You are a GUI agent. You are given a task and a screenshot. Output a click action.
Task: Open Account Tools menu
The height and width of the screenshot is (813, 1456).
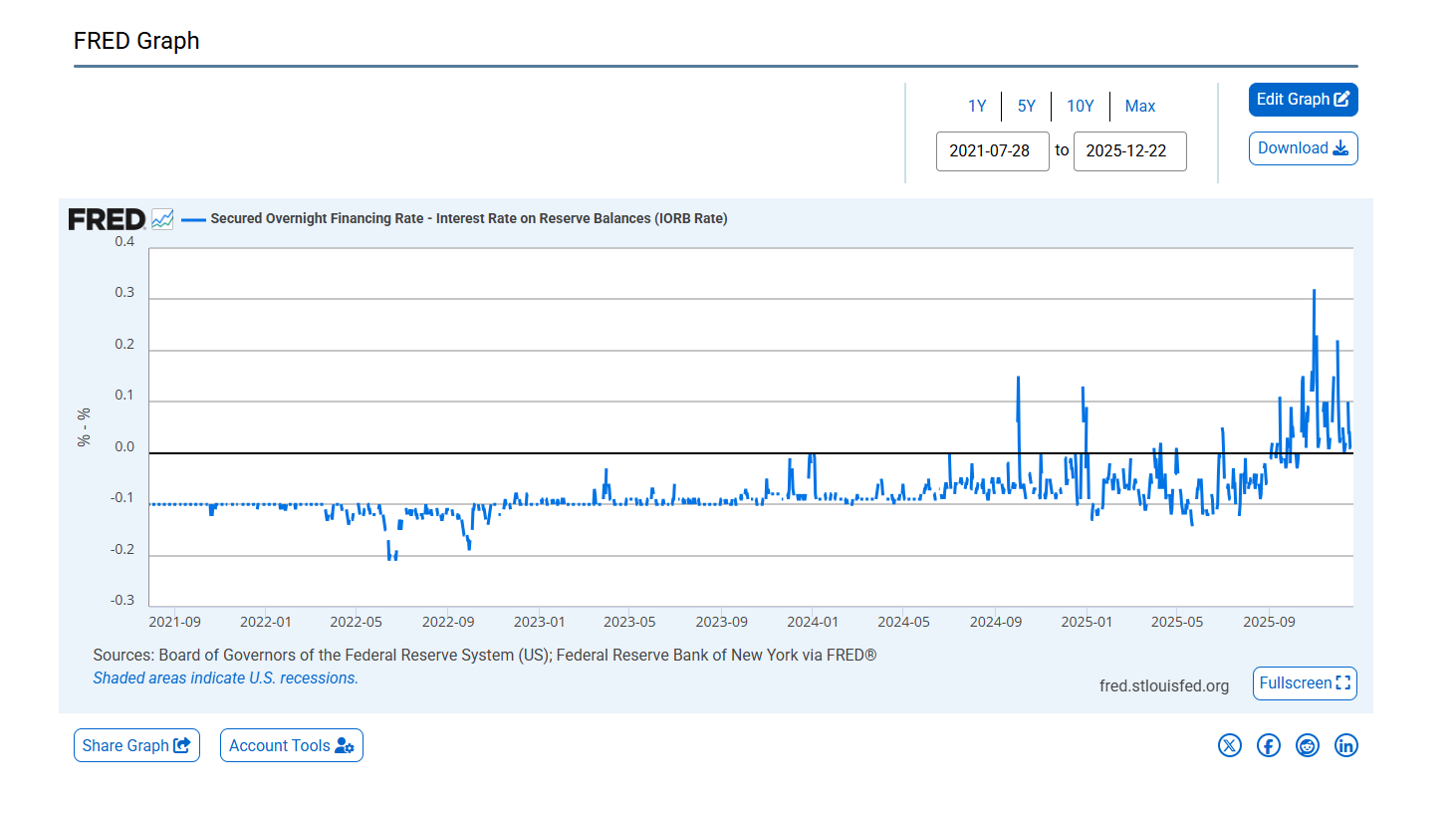click(x=291, y=745)
